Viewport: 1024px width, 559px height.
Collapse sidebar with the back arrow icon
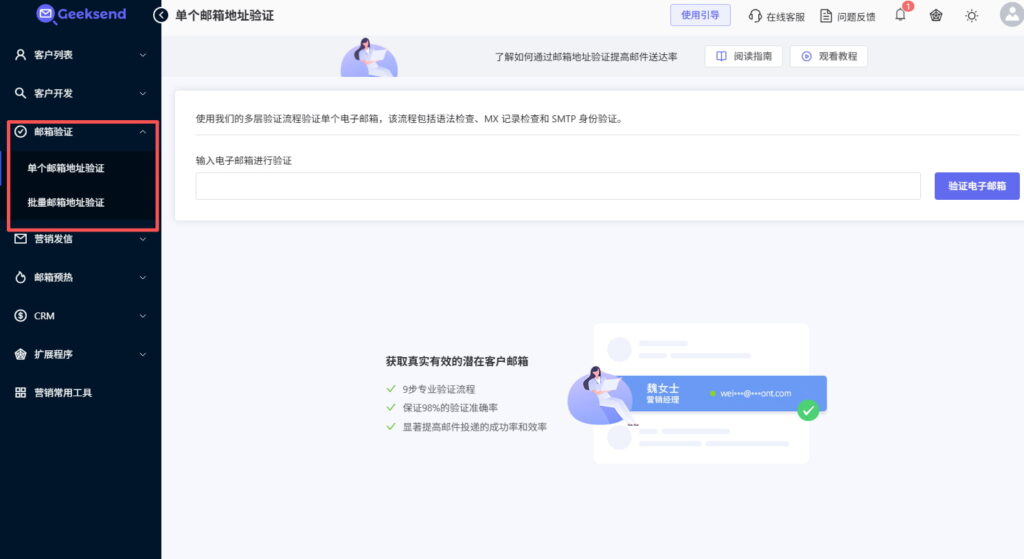[161, 15]
